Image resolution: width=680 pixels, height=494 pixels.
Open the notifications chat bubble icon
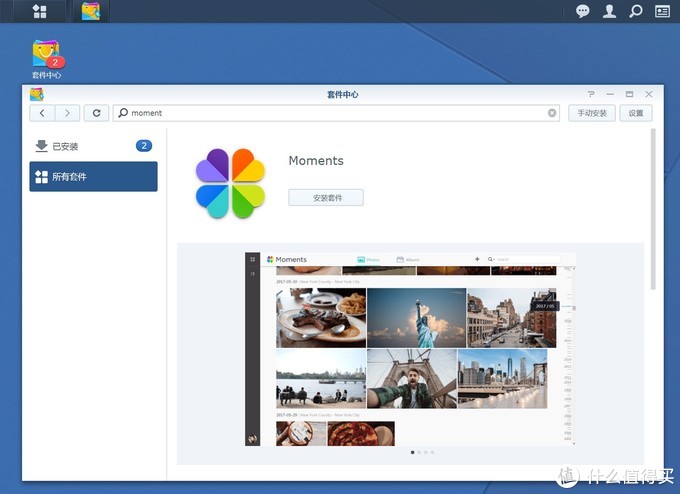(x=582, y=11)
